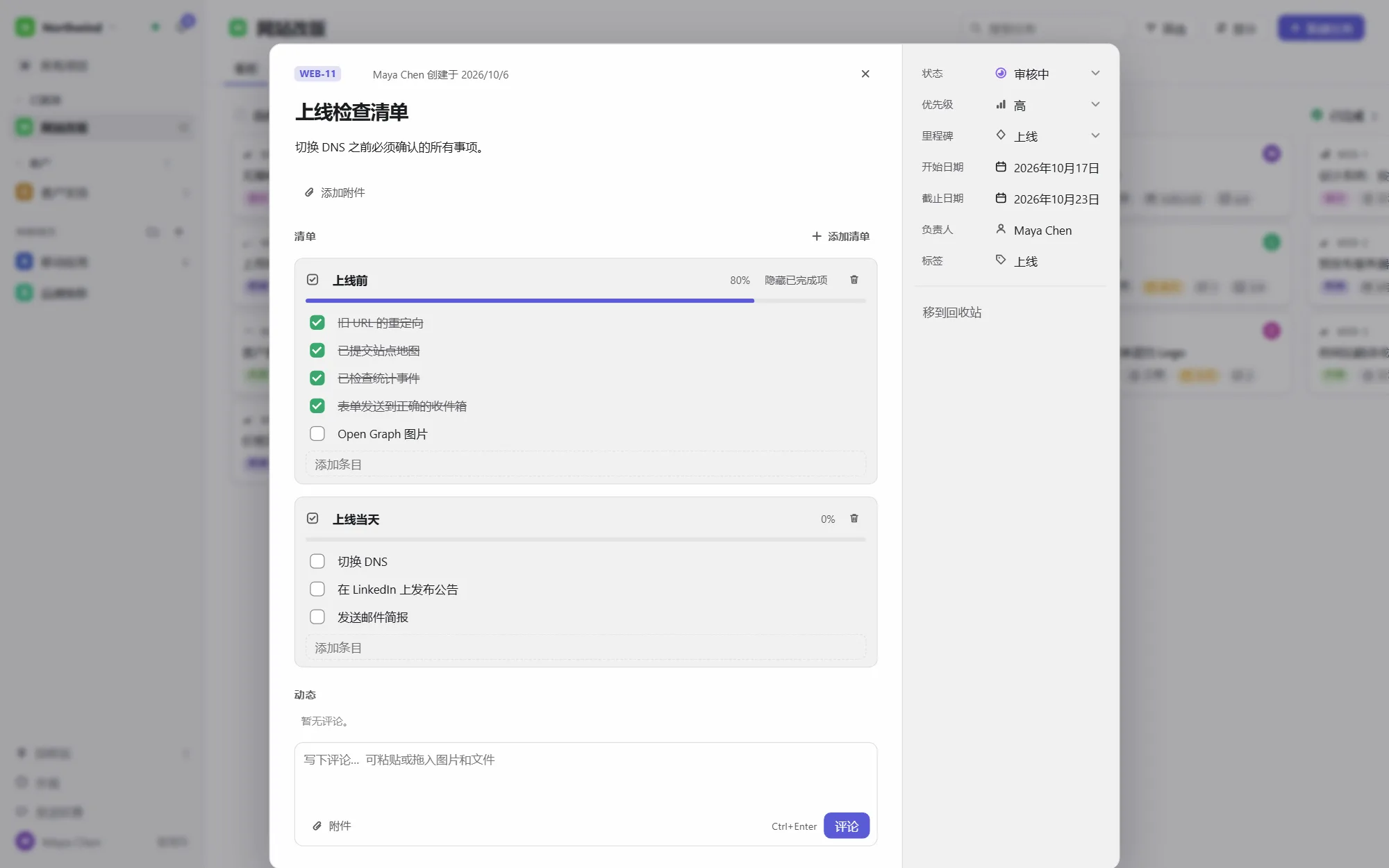
Task: Open the calendar icon for 截止日期
Action: pos(1001,198)
